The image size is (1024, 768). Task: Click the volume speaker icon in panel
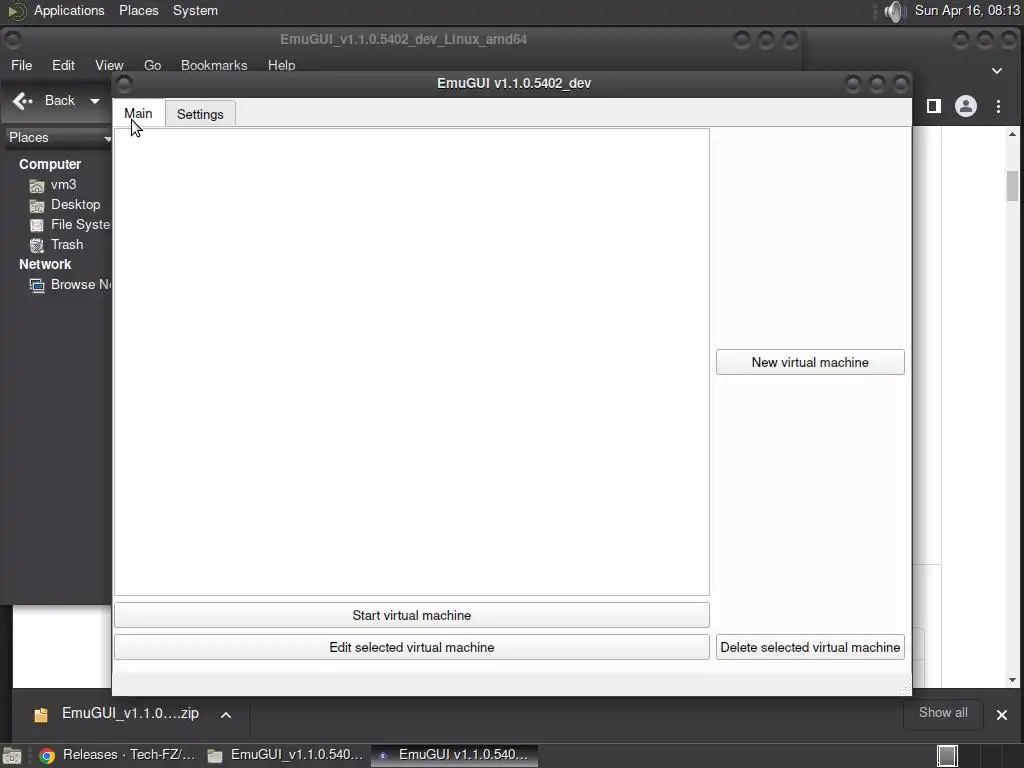click(893, 11)
